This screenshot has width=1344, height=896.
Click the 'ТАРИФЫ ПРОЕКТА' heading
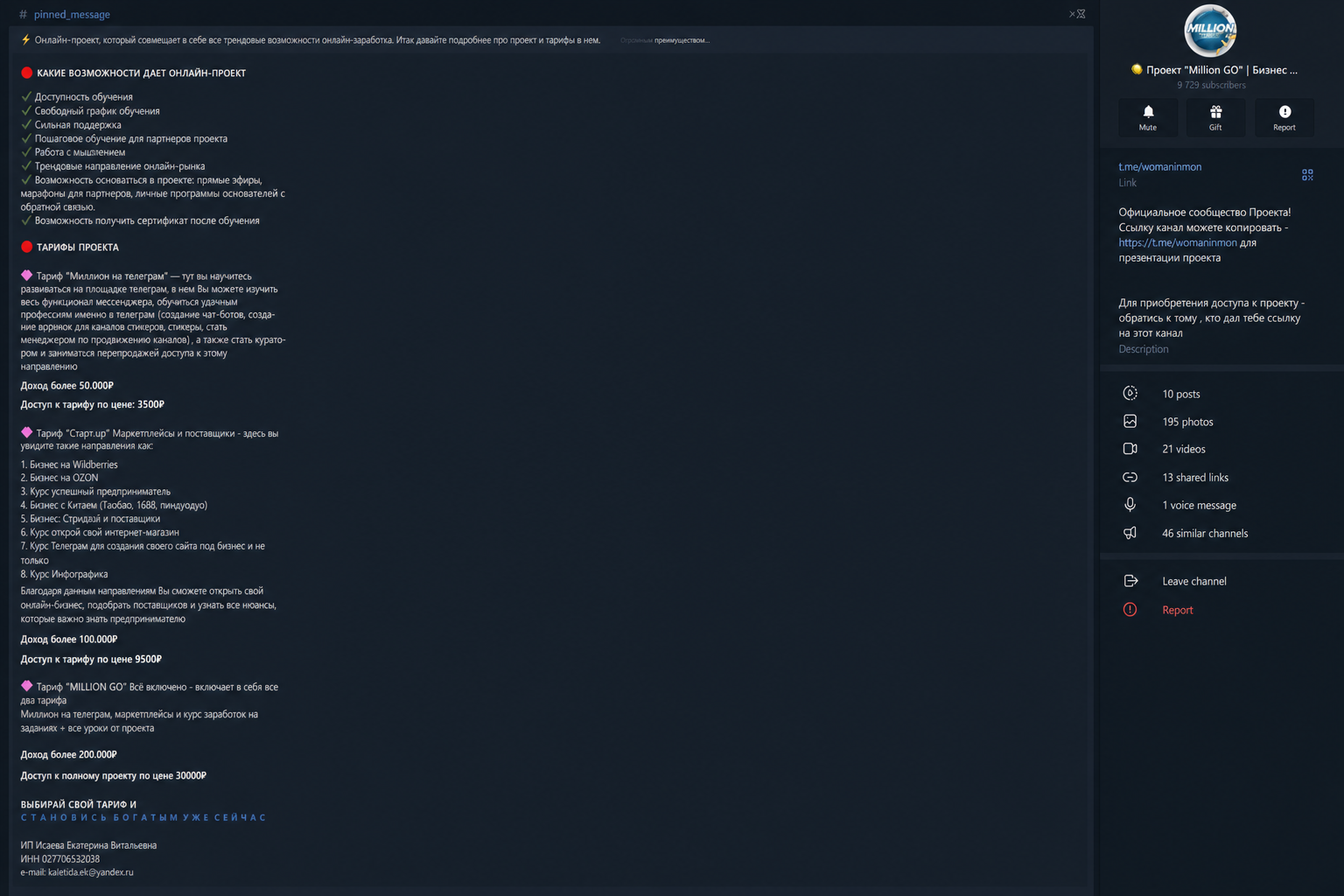click(78, 248)
